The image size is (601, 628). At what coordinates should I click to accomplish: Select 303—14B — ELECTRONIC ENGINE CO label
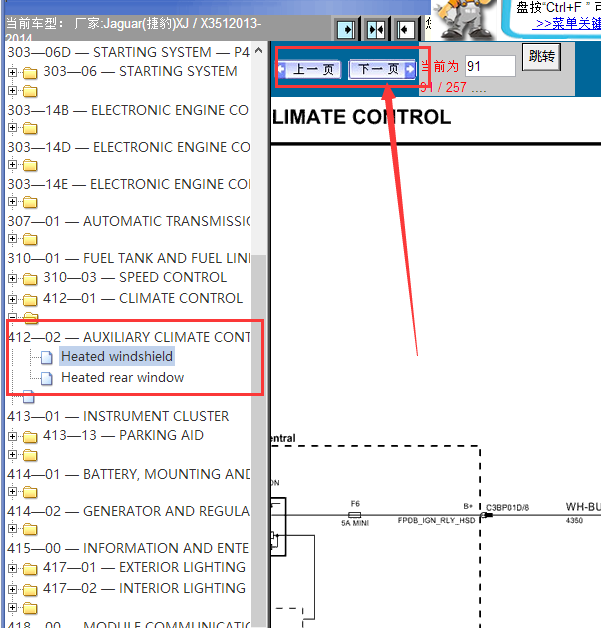tap(128, 110)
